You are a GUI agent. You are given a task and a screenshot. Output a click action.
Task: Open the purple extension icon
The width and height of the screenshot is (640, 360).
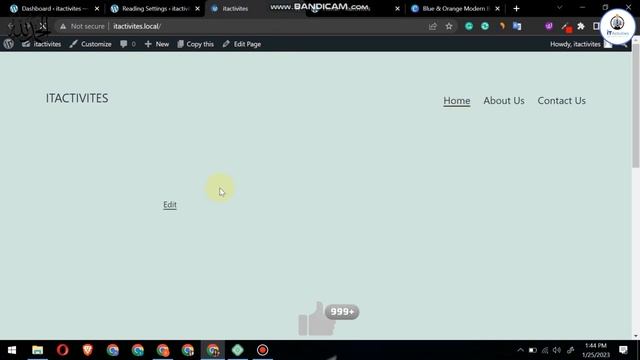[x=549, y=26]
